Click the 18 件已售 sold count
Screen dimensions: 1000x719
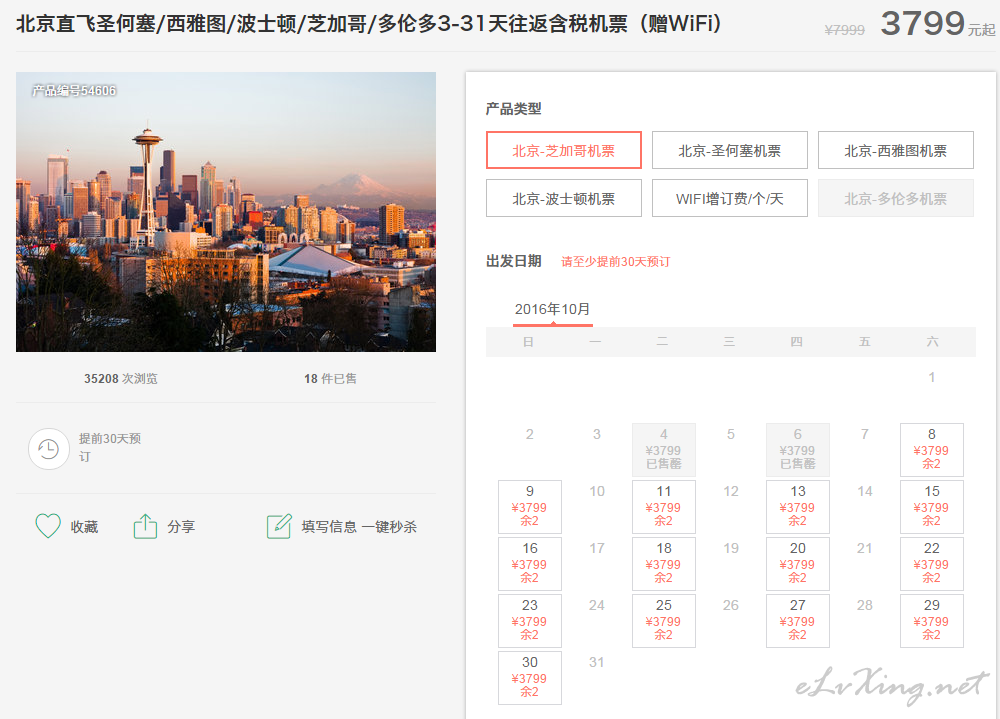pos(330,379)
